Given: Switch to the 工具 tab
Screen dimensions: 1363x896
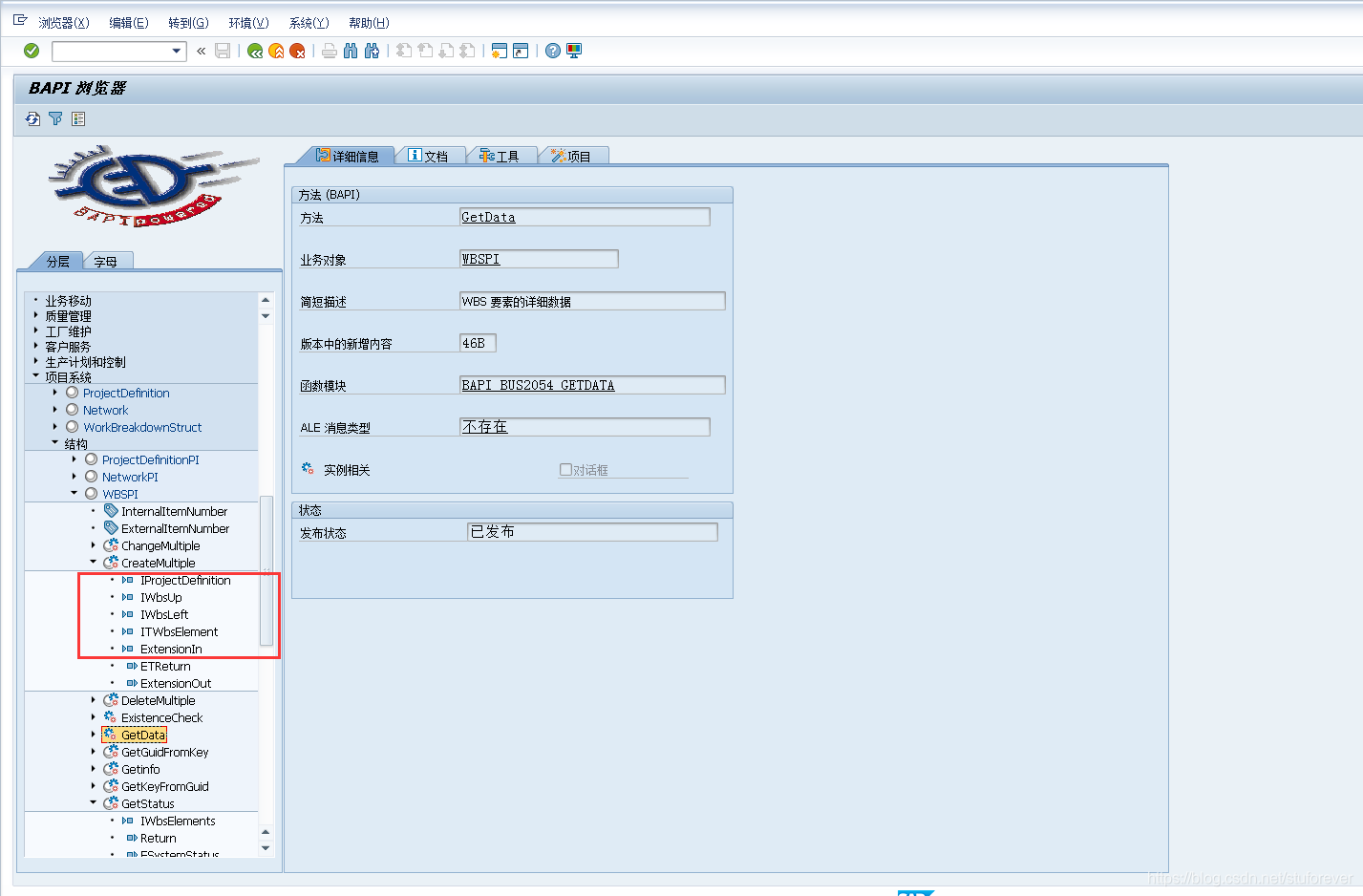Looking at the screenshot, I should (500, 156).
